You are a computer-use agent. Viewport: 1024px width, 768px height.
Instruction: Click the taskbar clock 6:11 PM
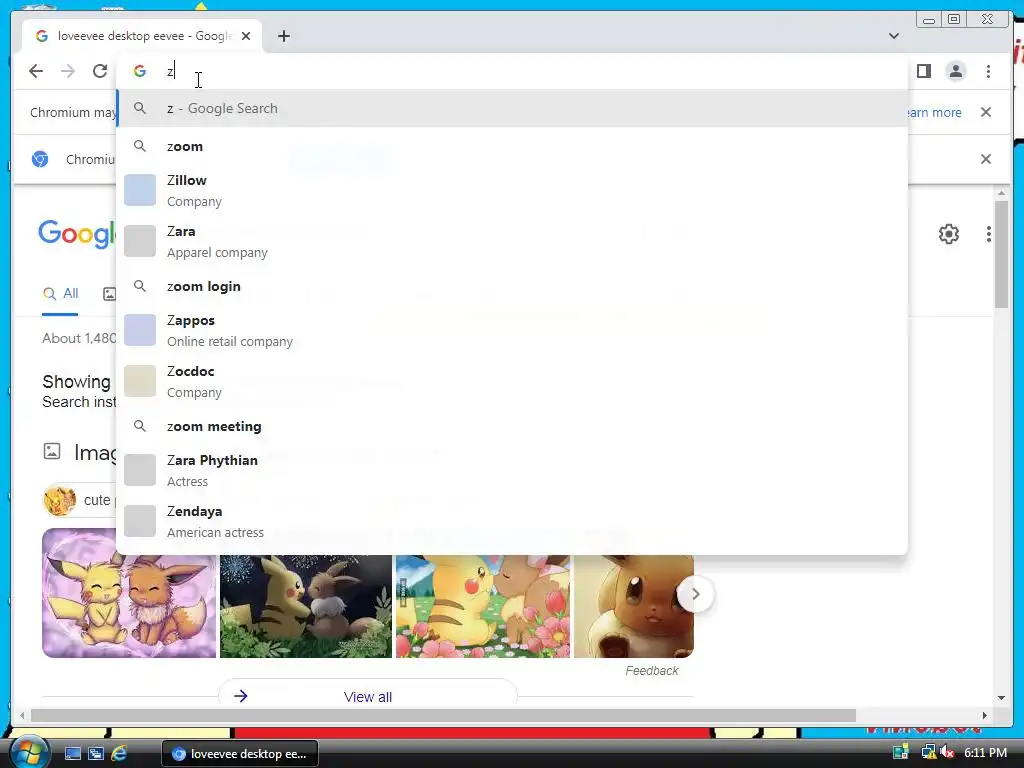tap(985, 753)
